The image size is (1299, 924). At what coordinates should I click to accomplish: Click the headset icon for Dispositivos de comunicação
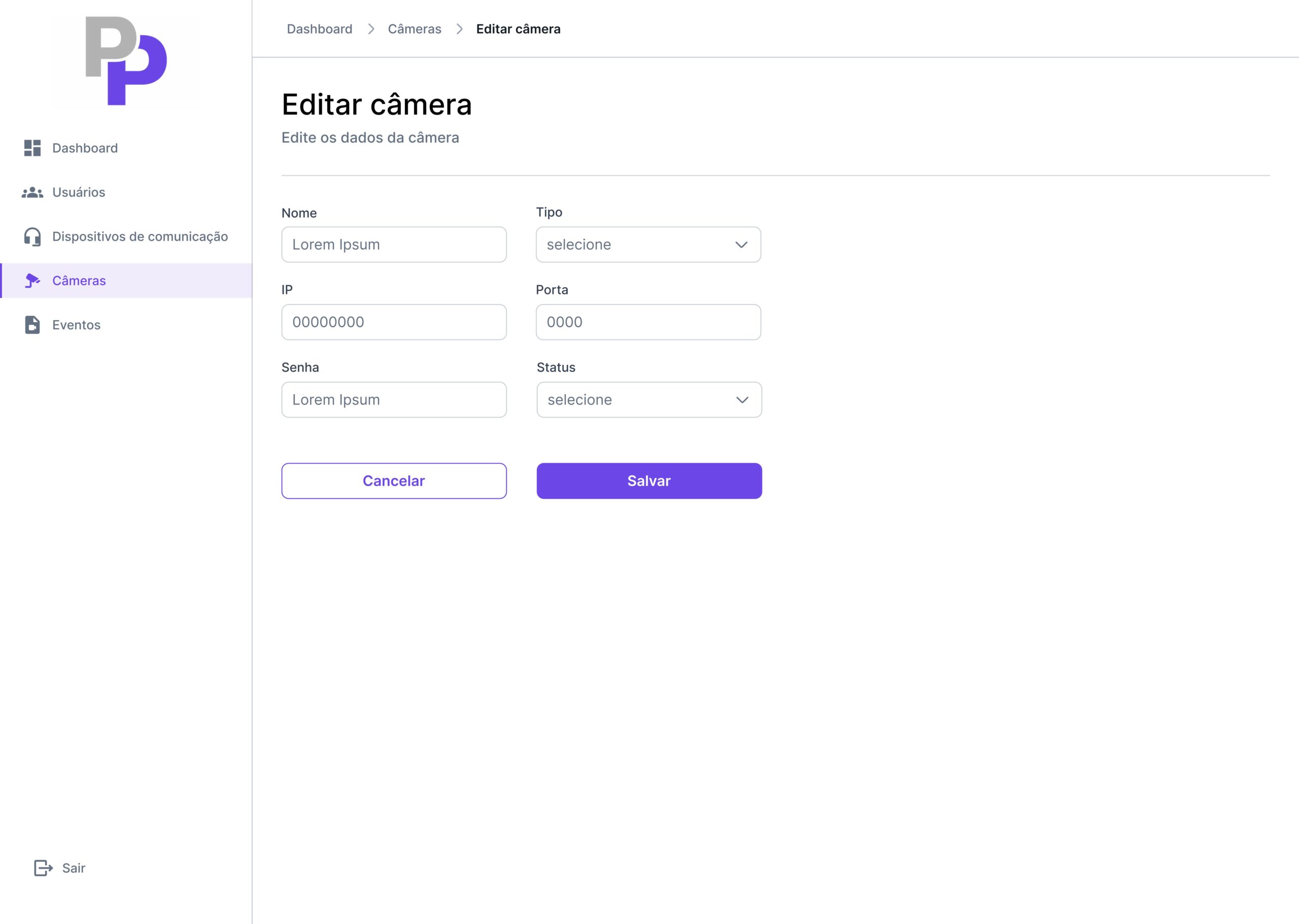(x=32, y=236)
